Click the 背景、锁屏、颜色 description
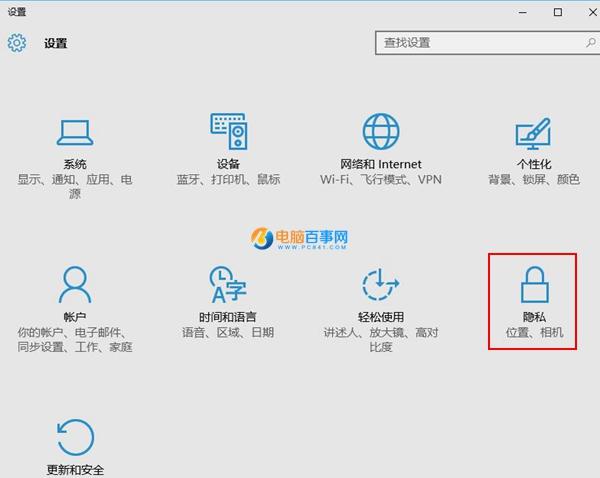Image resolution: width=600 pixels, height=478 pixels. 534,179
